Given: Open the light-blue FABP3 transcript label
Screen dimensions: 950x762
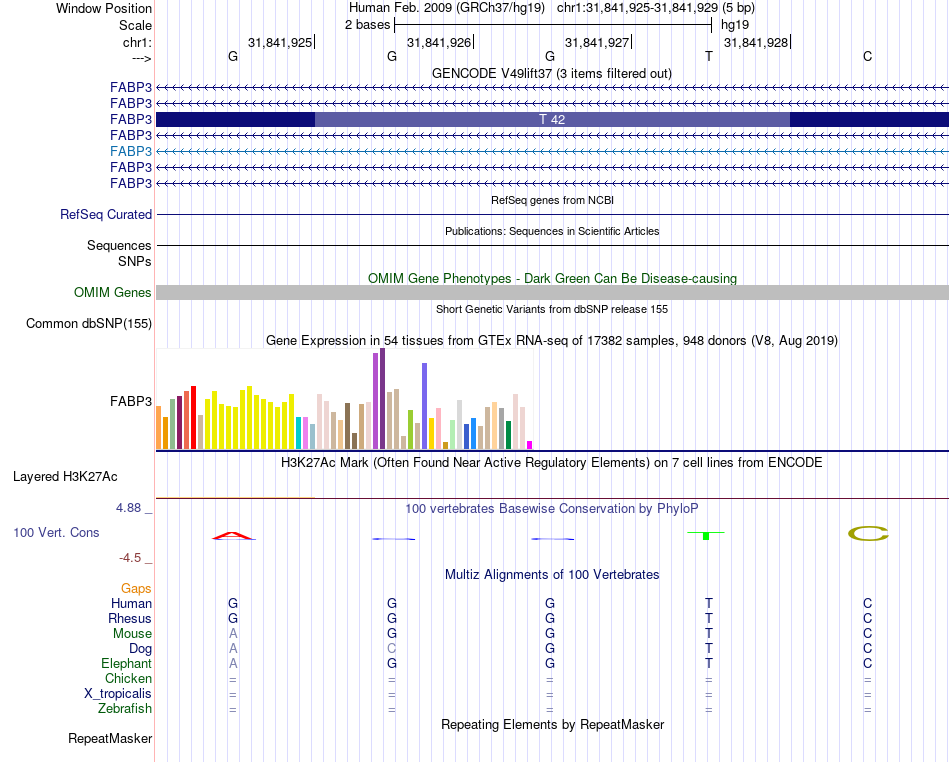Looking at the screenshot, I should pyautogui.click(x=131, y=151).
